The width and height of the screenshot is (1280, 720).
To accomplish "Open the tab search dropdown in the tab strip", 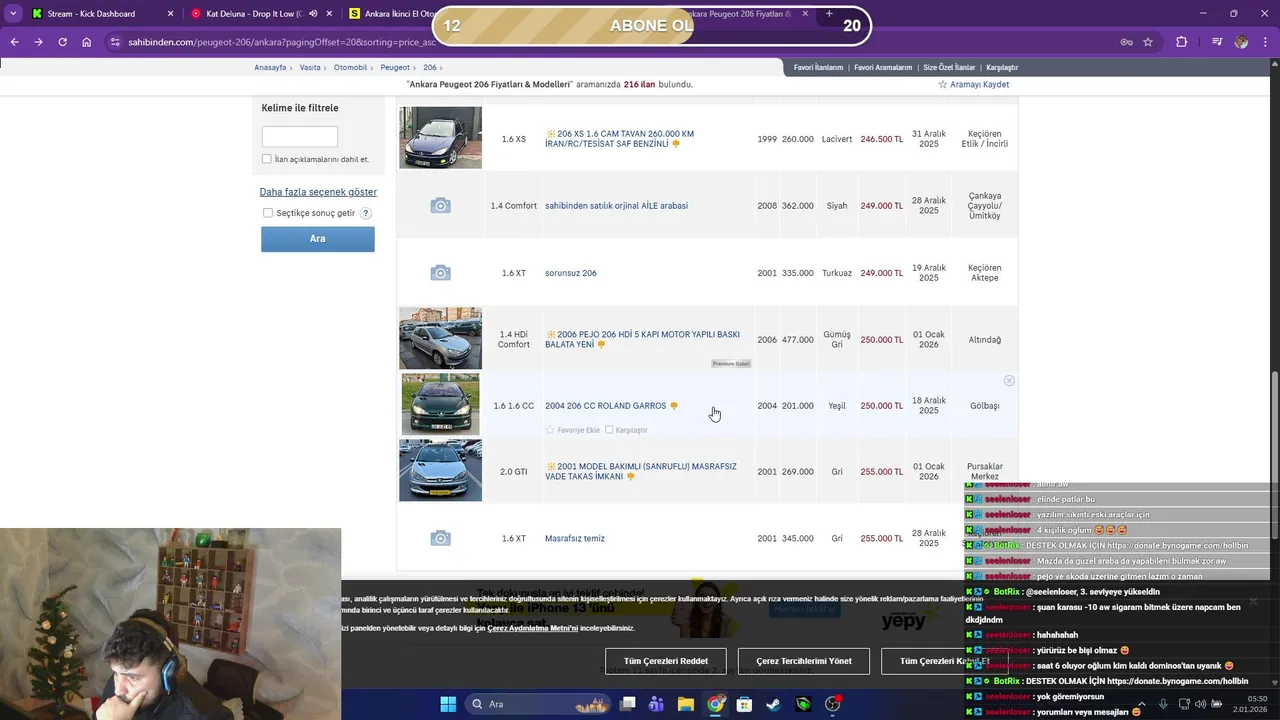I will click(12, 14).
